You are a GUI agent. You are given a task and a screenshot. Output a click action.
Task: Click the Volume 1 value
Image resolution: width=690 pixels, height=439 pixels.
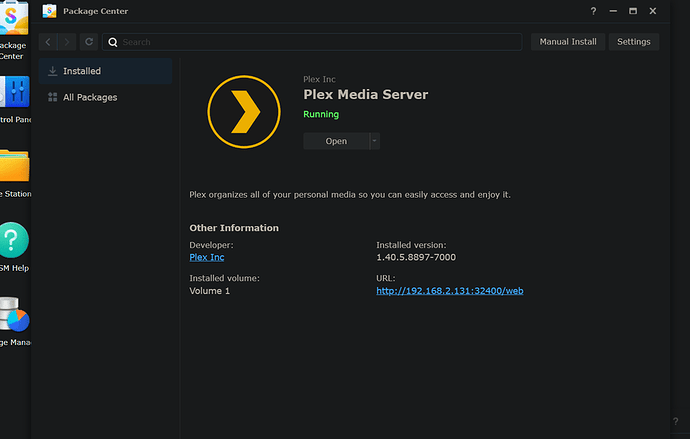coord(209,291)
